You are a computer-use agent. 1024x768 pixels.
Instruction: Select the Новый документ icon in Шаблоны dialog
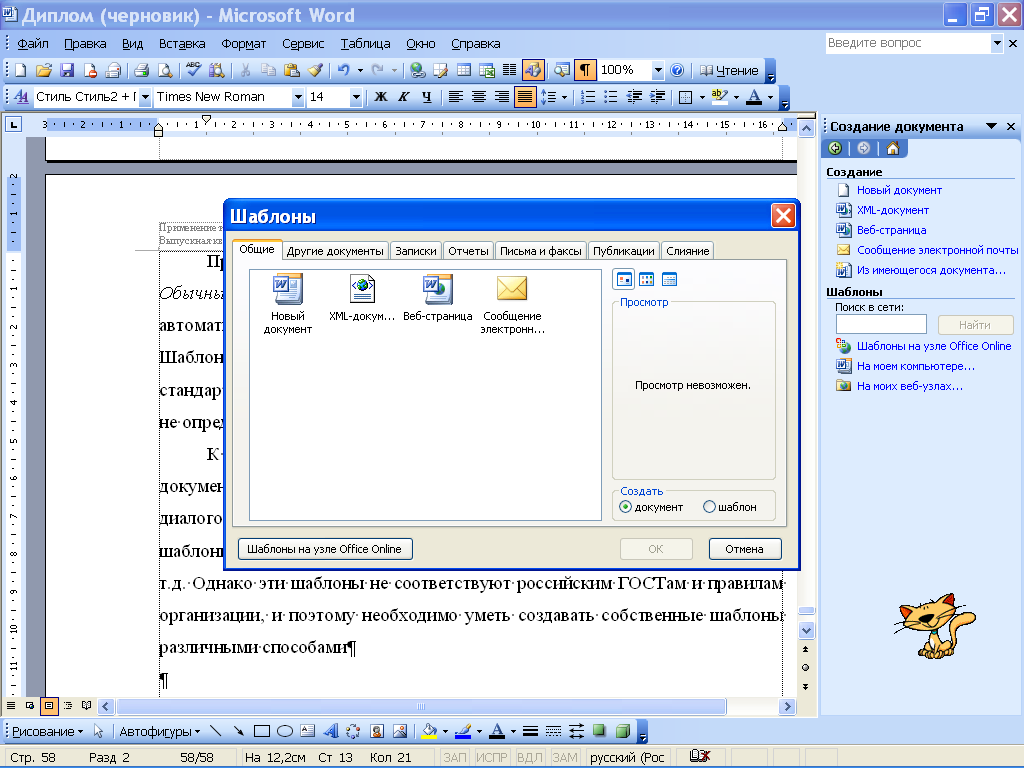[287, 304]
